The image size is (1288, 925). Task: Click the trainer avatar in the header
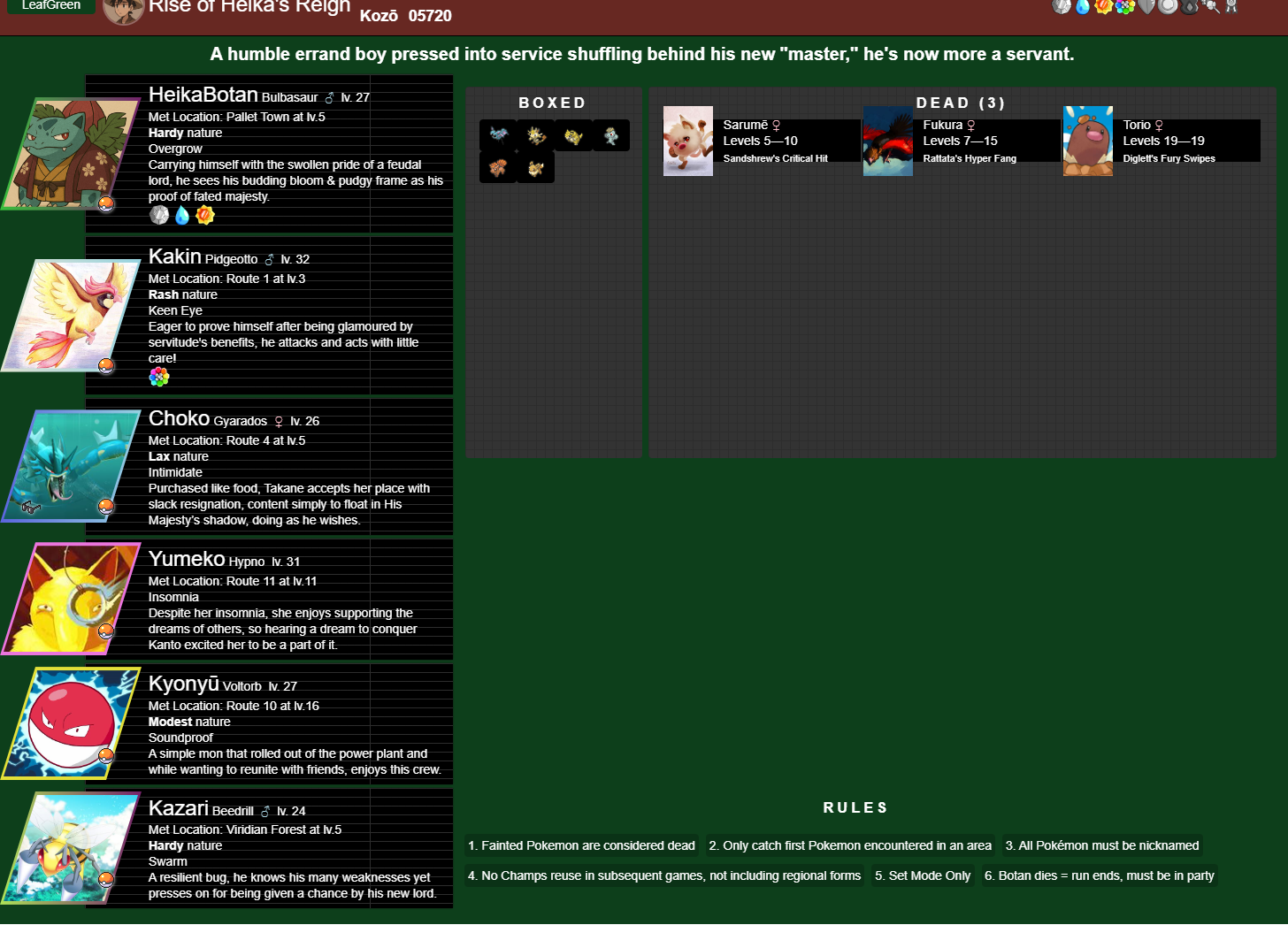pos(124,10)
